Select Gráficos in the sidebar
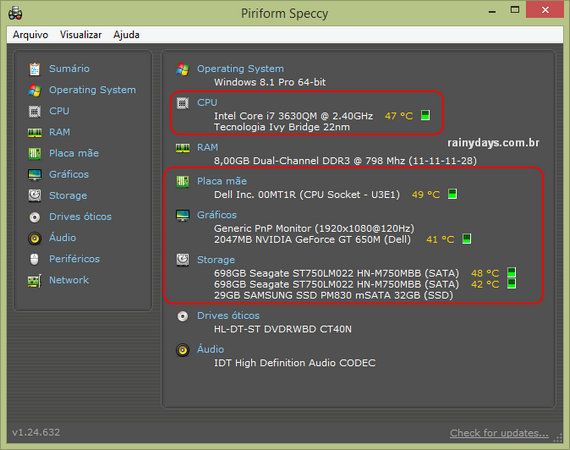The image size is (570, 450). [69, 174]
